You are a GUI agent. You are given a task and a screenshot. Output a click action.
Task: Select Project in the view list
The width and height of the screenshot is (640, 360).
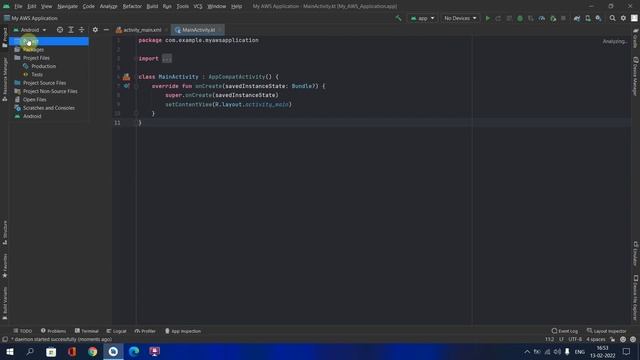[x=49, y=41]
